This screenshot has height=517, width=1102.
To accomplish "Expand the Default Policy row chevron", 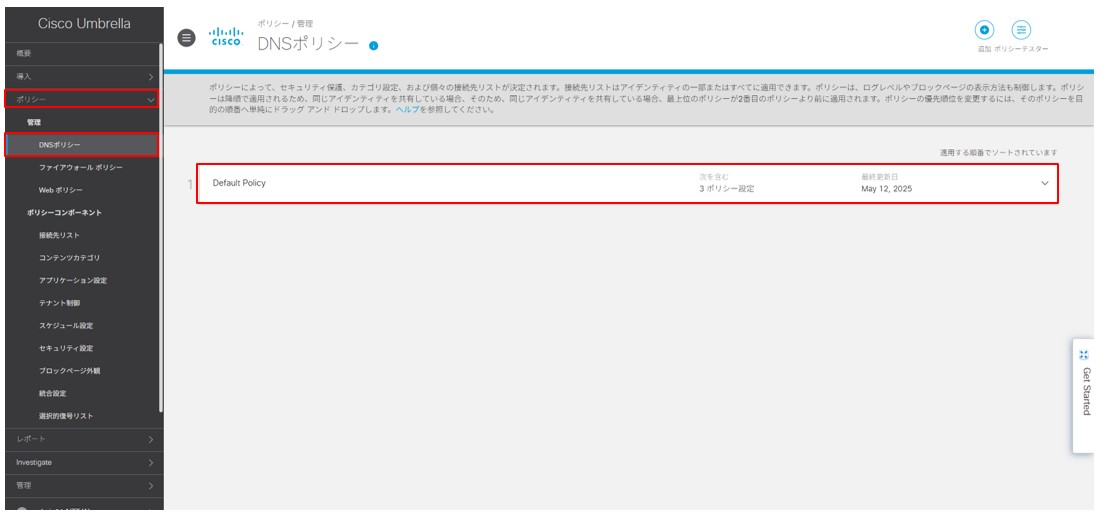I will coord(1044,183).
